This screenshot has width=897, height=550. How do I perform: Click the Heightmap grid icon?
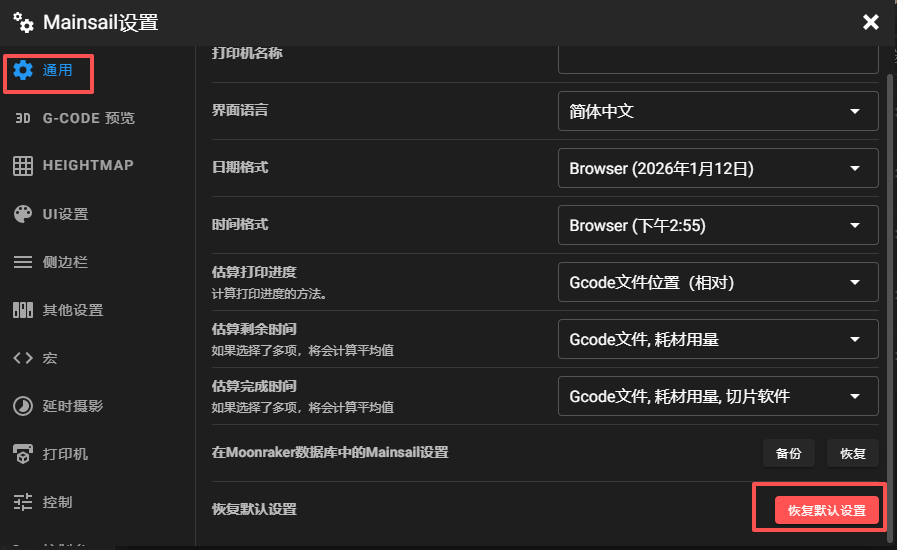pyautogui.click(x=23, y=166)
